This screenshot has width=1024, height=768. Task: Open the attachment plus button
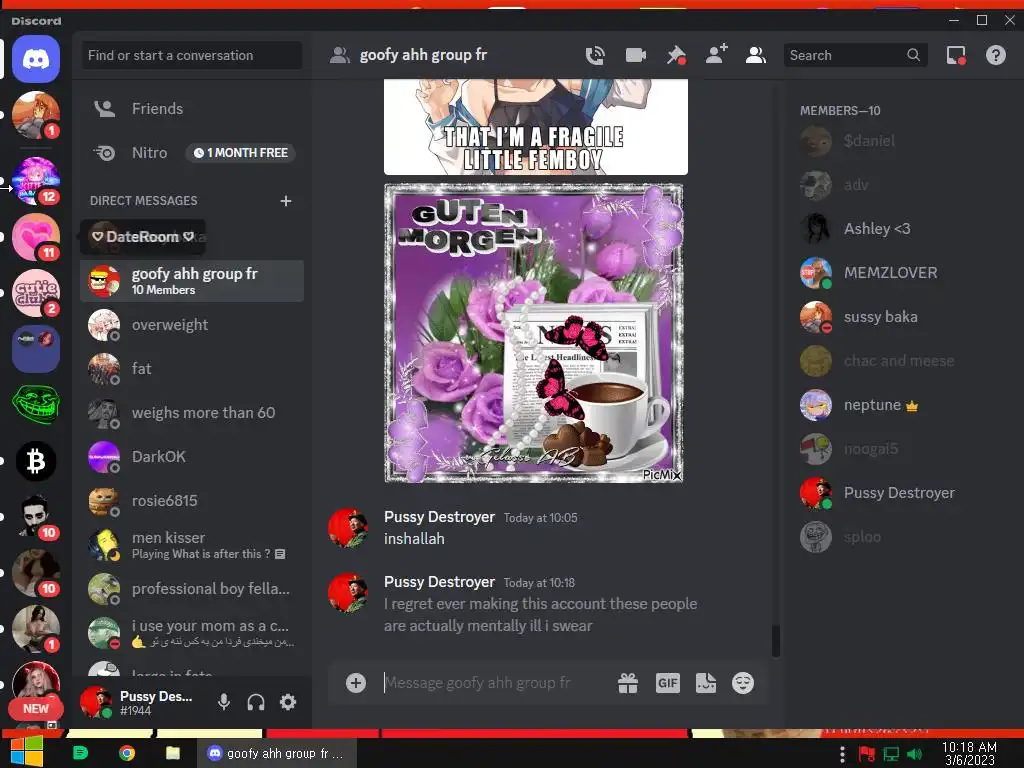[356, 683]
